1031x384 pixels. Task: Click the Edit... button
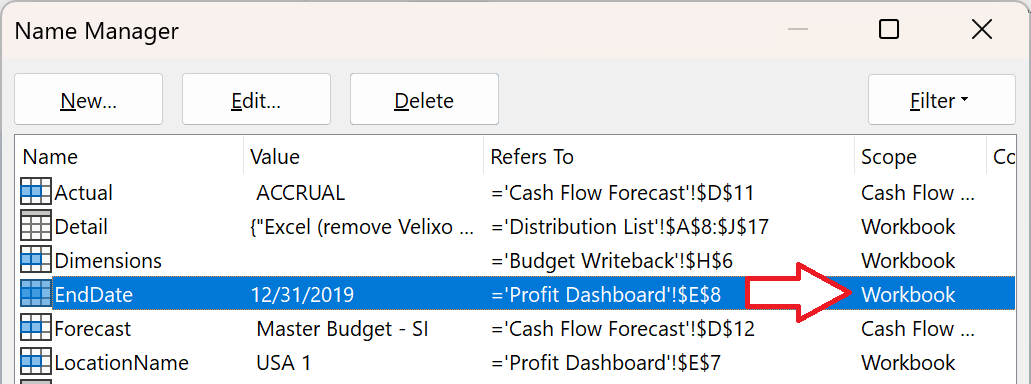pos(256,99)
